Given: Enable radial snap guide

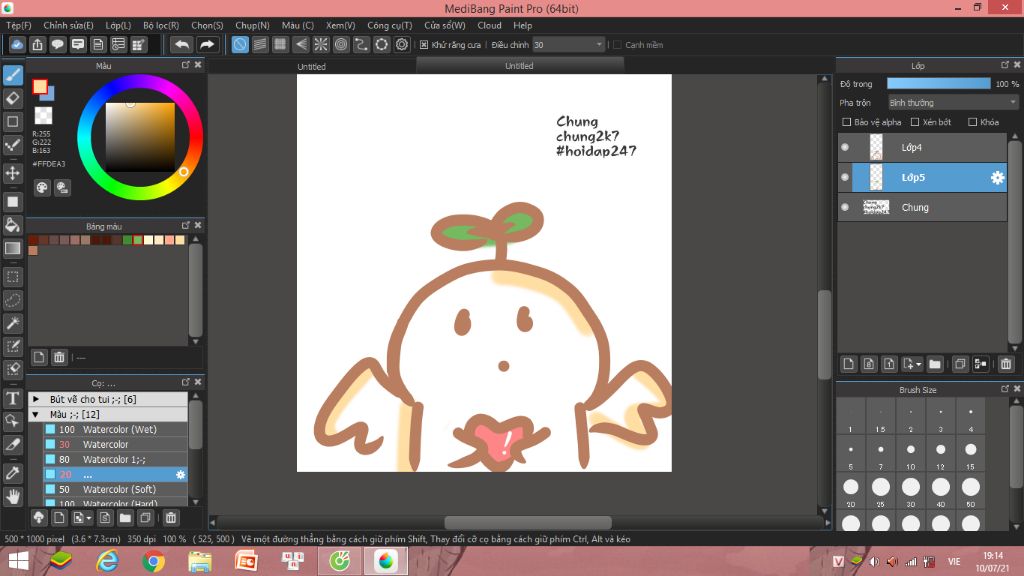Looking at the screenshot, I should click(x=321, y=44).
